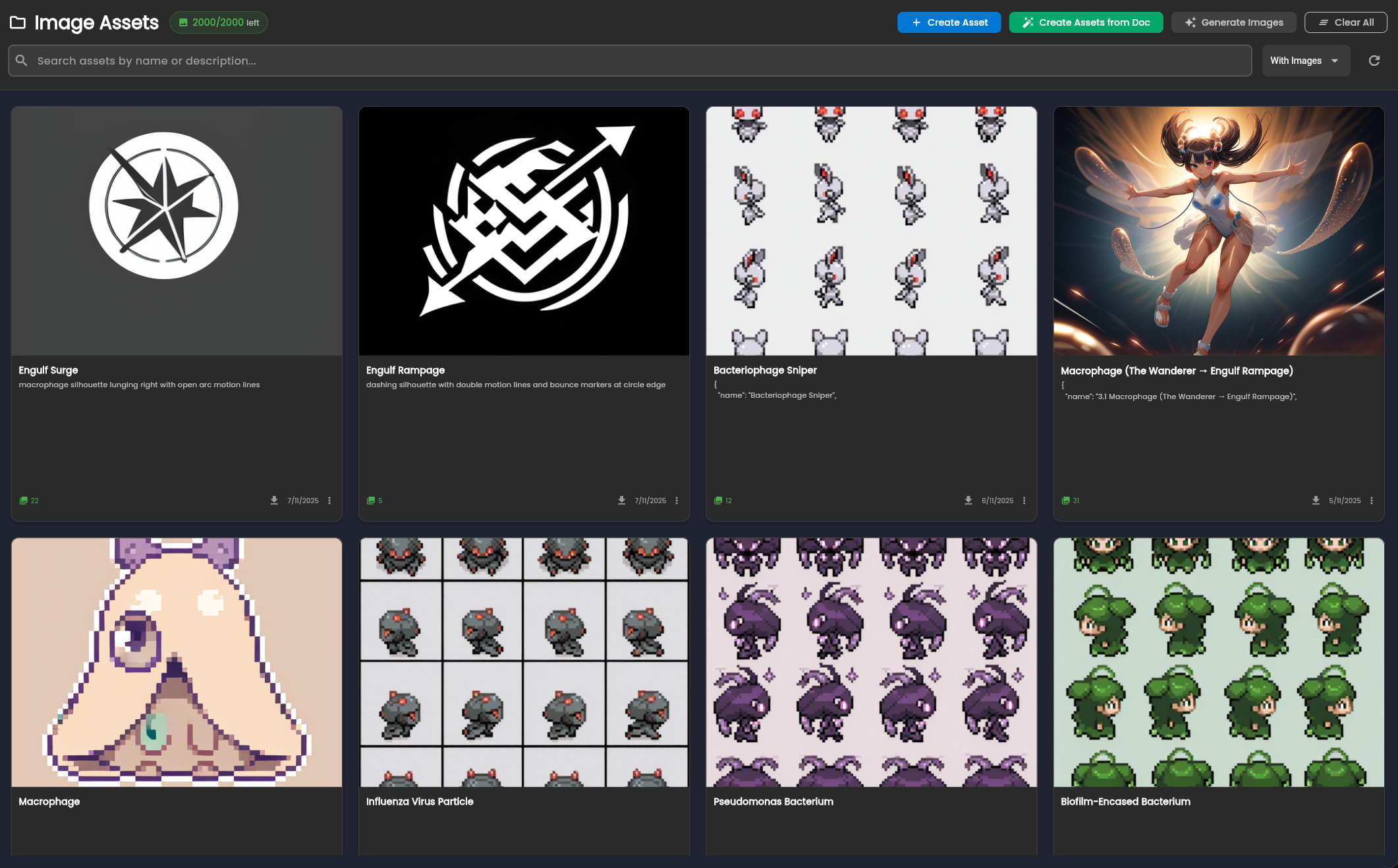Click the Clear All button

(1345, 22)
